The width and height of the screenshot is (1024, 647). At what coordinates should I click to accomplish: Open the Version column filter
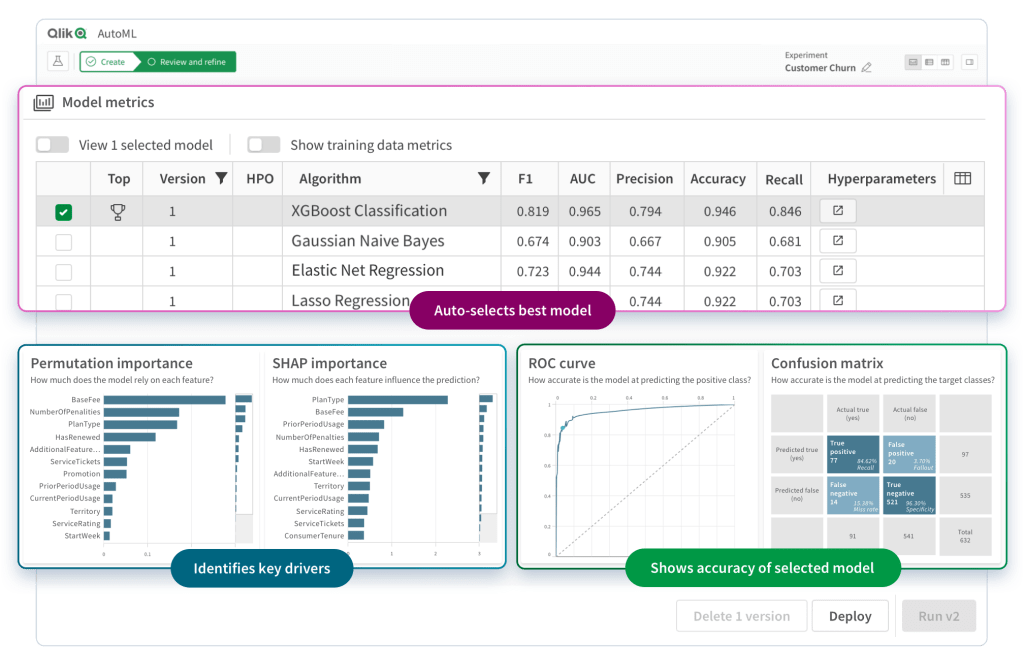222,179
